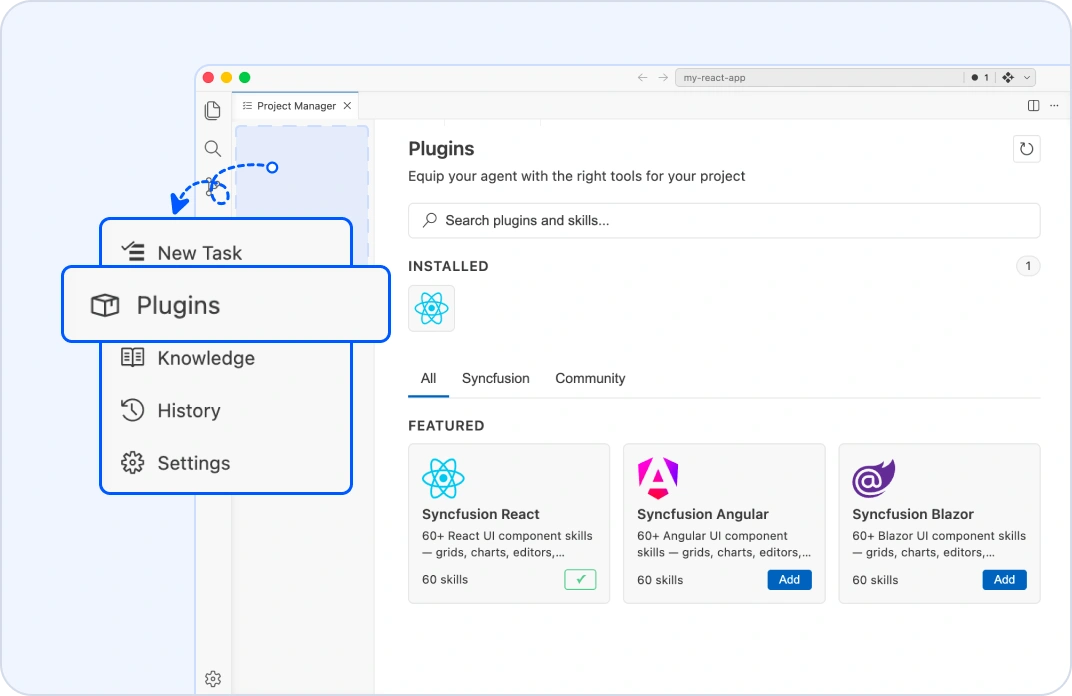Switch to the All tab

coord(428,378)
